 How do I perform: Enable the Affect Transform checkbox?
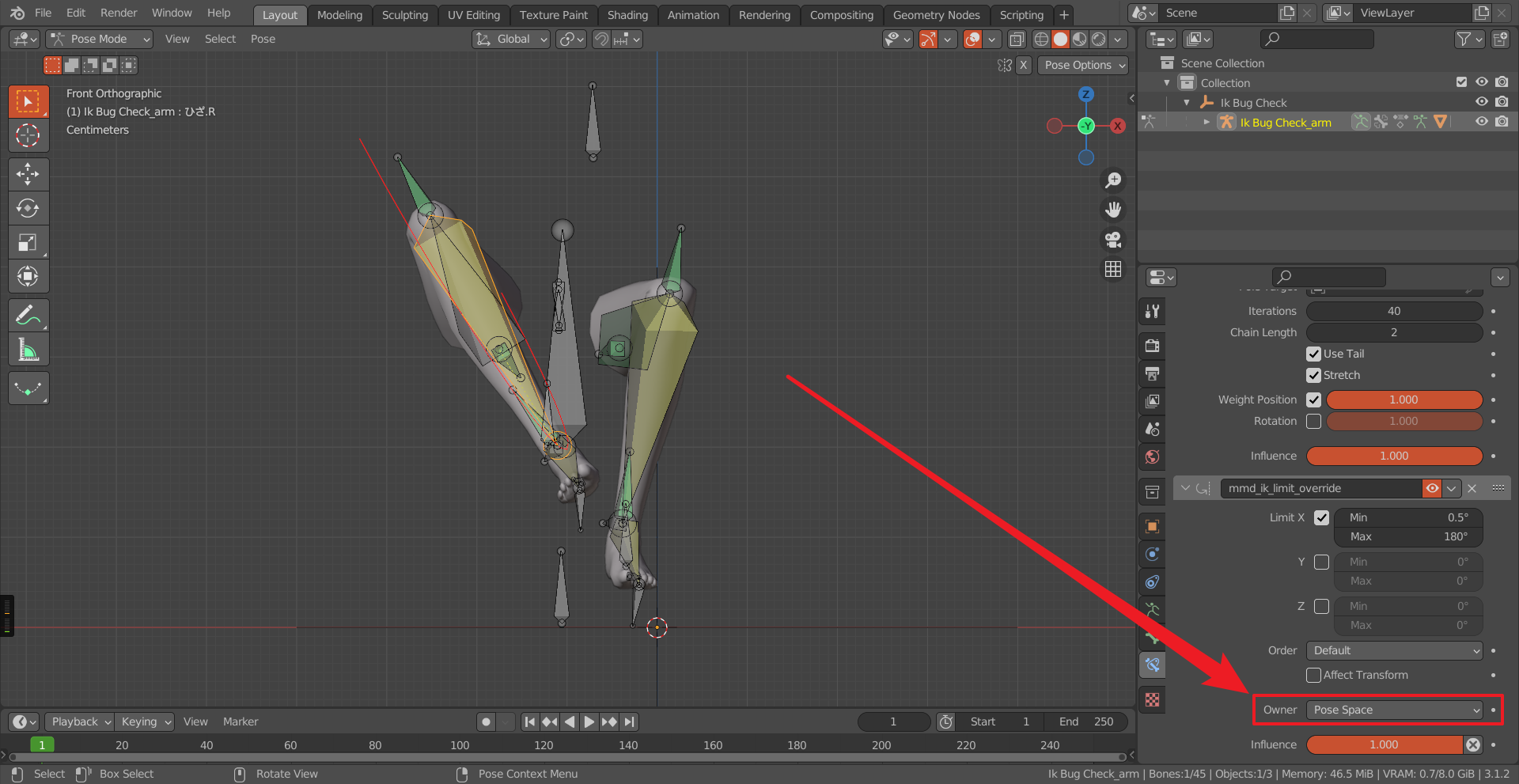pos(1313,675)
